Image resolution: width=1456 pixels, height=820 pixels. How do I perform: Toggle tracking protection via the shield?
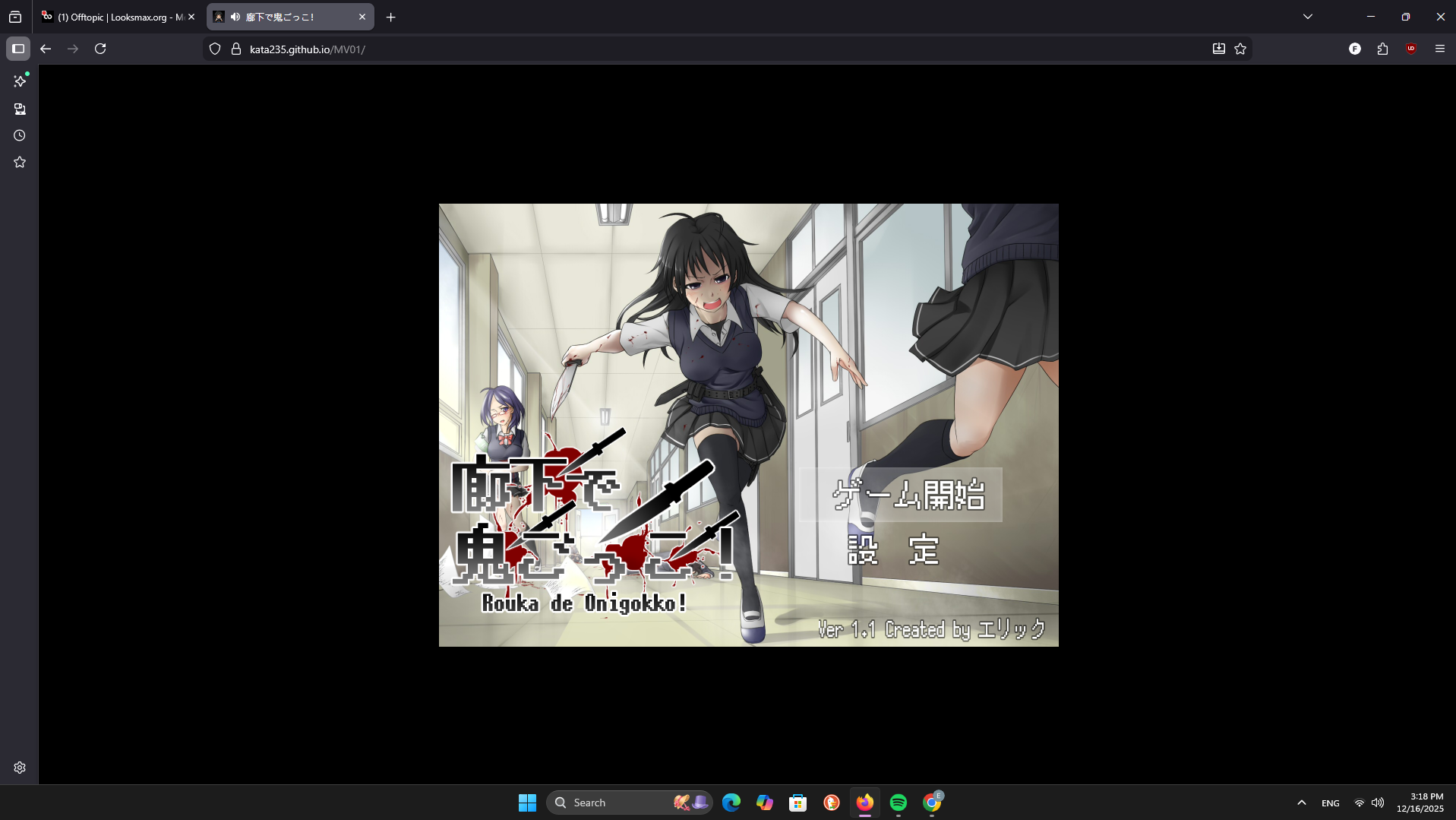pyautogui.click(x=215, y=49)
